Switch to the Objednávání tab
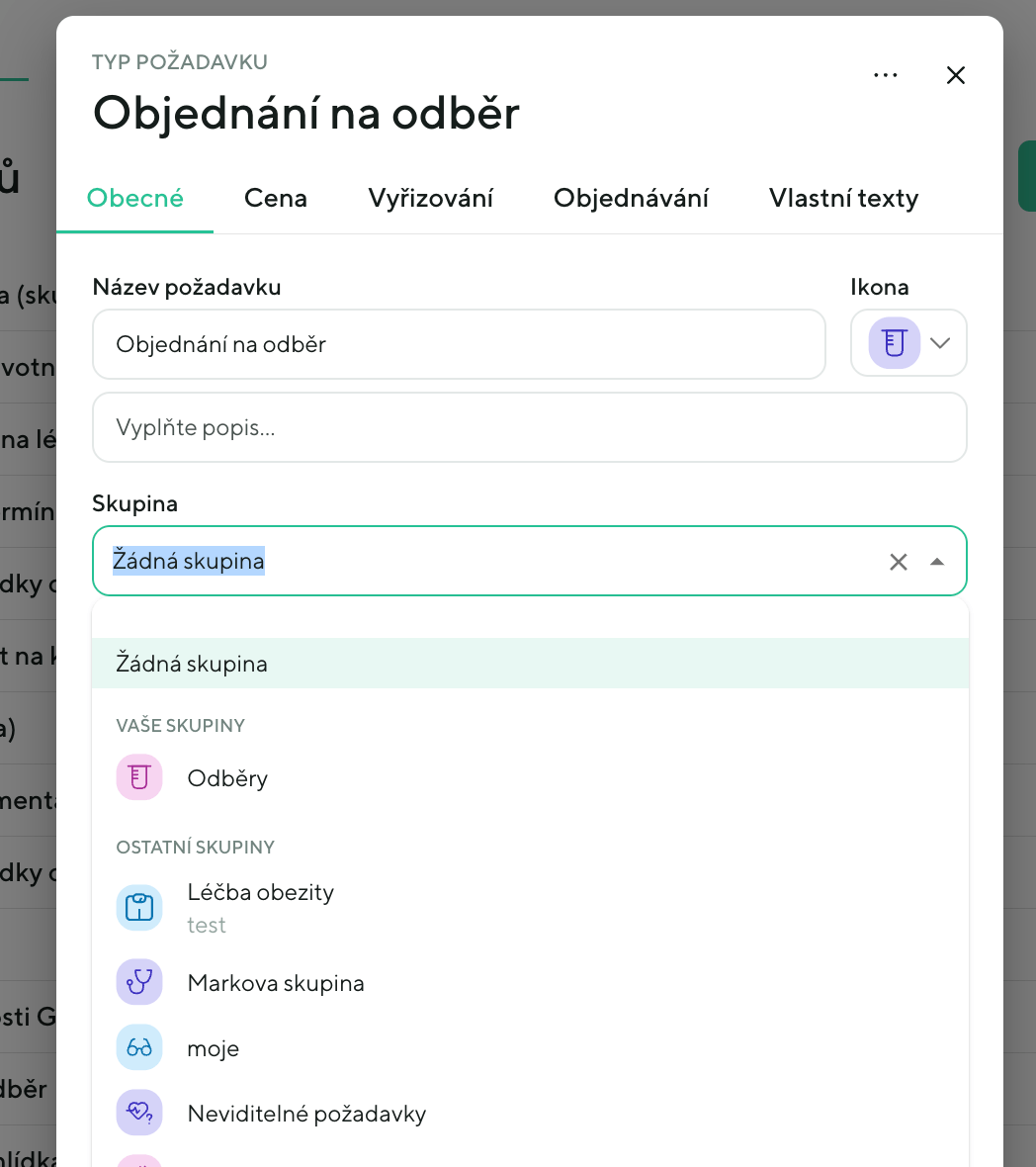The image size is (1036, 1167). pos(632,198)
